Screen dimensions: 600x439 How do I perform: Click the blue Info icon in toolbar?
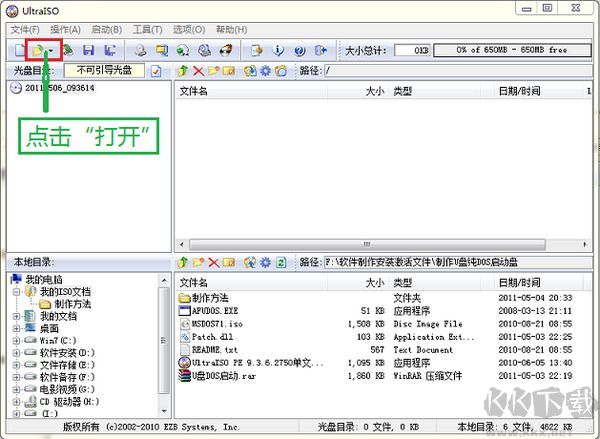coord(278,50)
